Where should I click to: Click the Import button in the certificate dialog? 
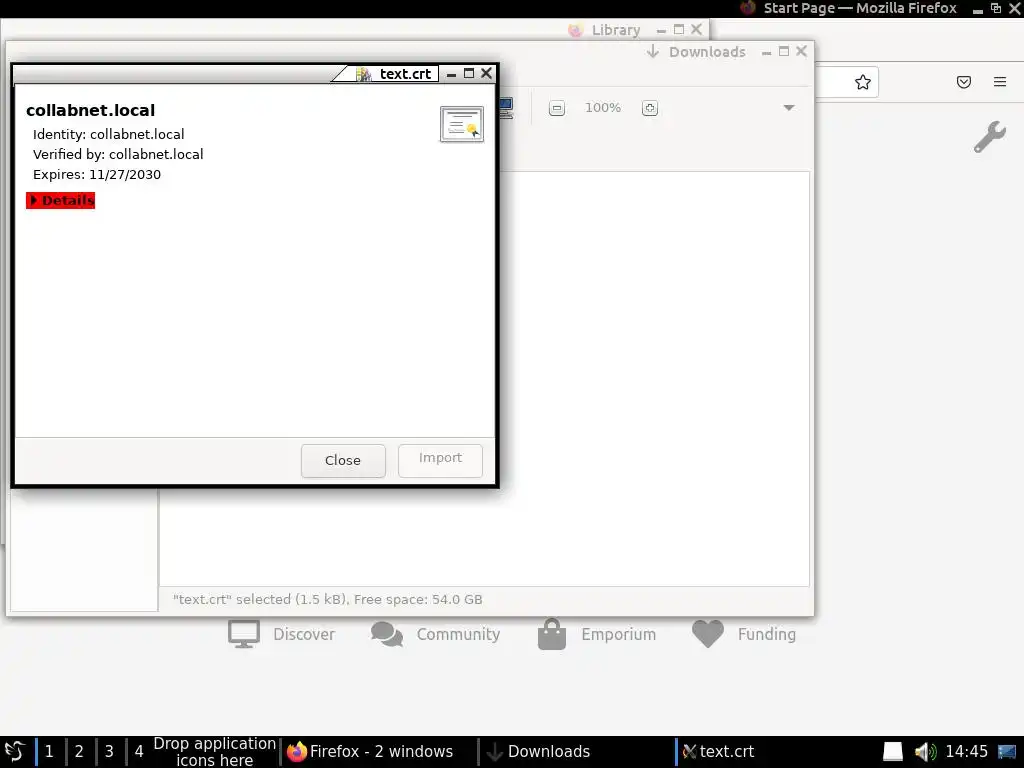point(440,460)
